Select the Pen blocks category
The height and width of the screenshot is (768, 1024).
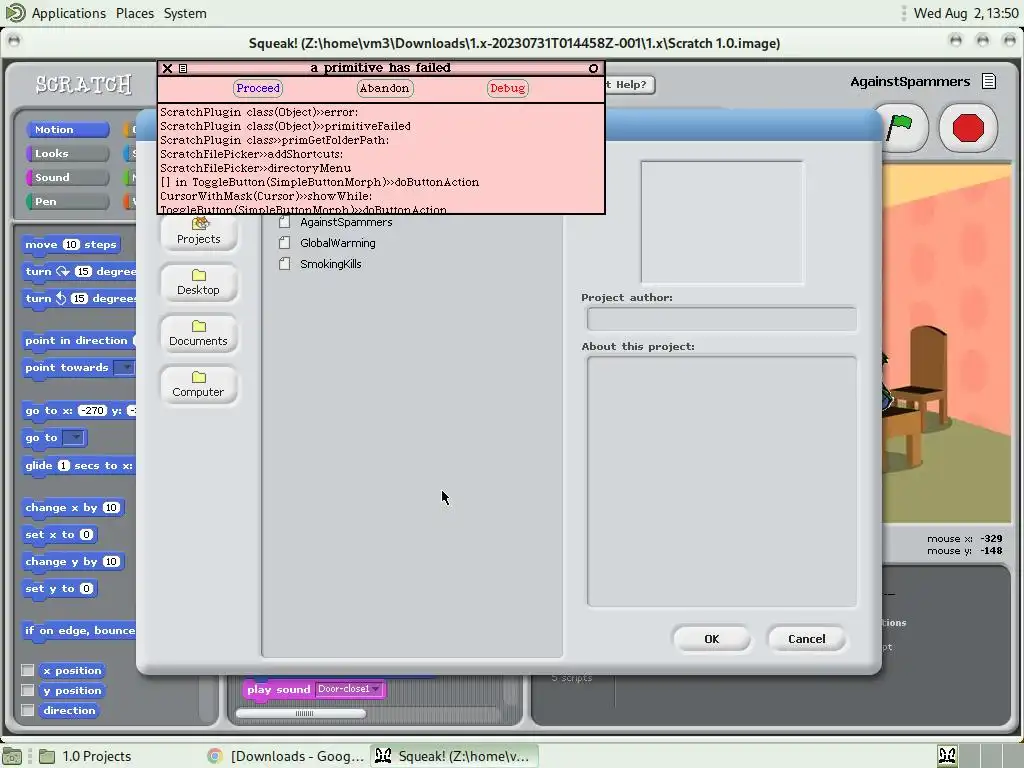pos(67,201)
